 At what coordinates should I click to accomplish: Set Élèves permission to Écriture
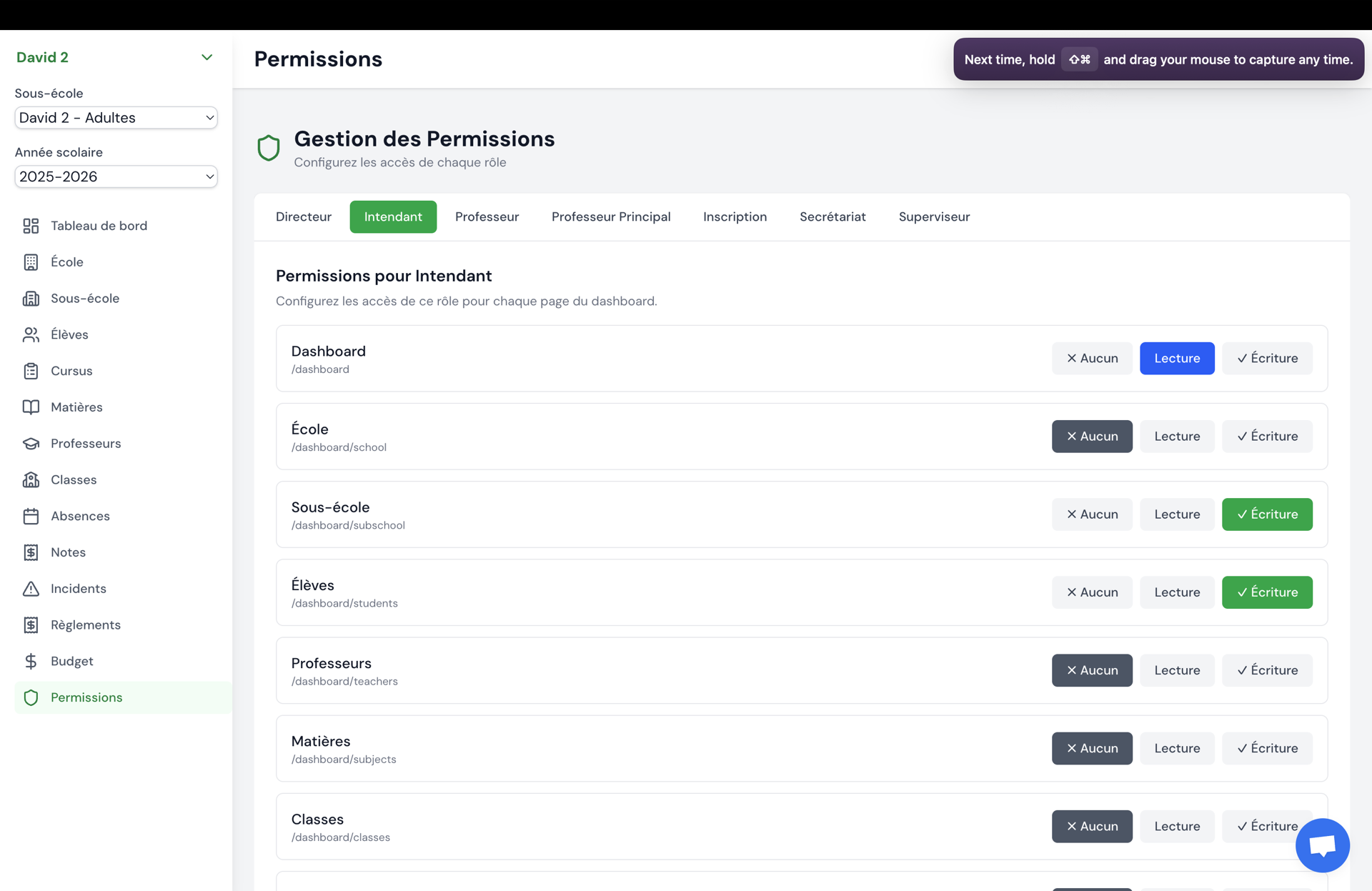(x=1267, y=592)
